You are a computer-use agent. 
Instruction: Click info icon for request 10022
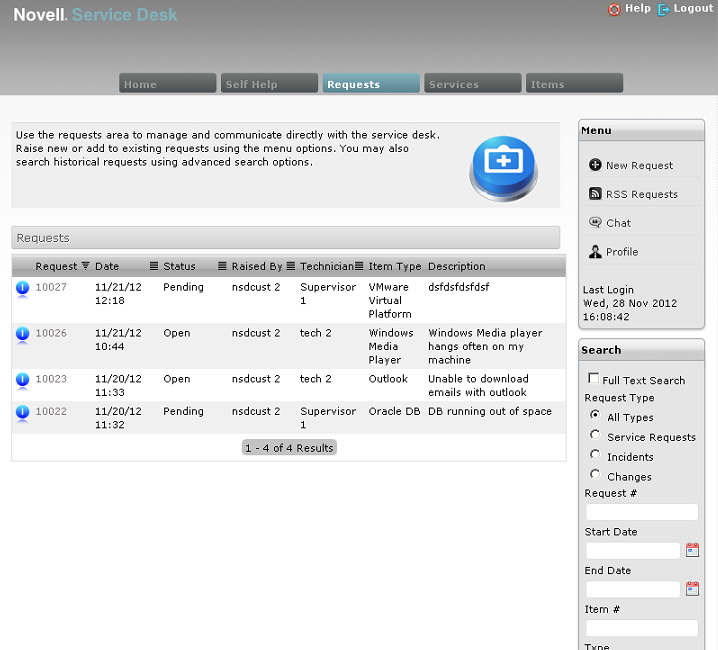[22, 412]
